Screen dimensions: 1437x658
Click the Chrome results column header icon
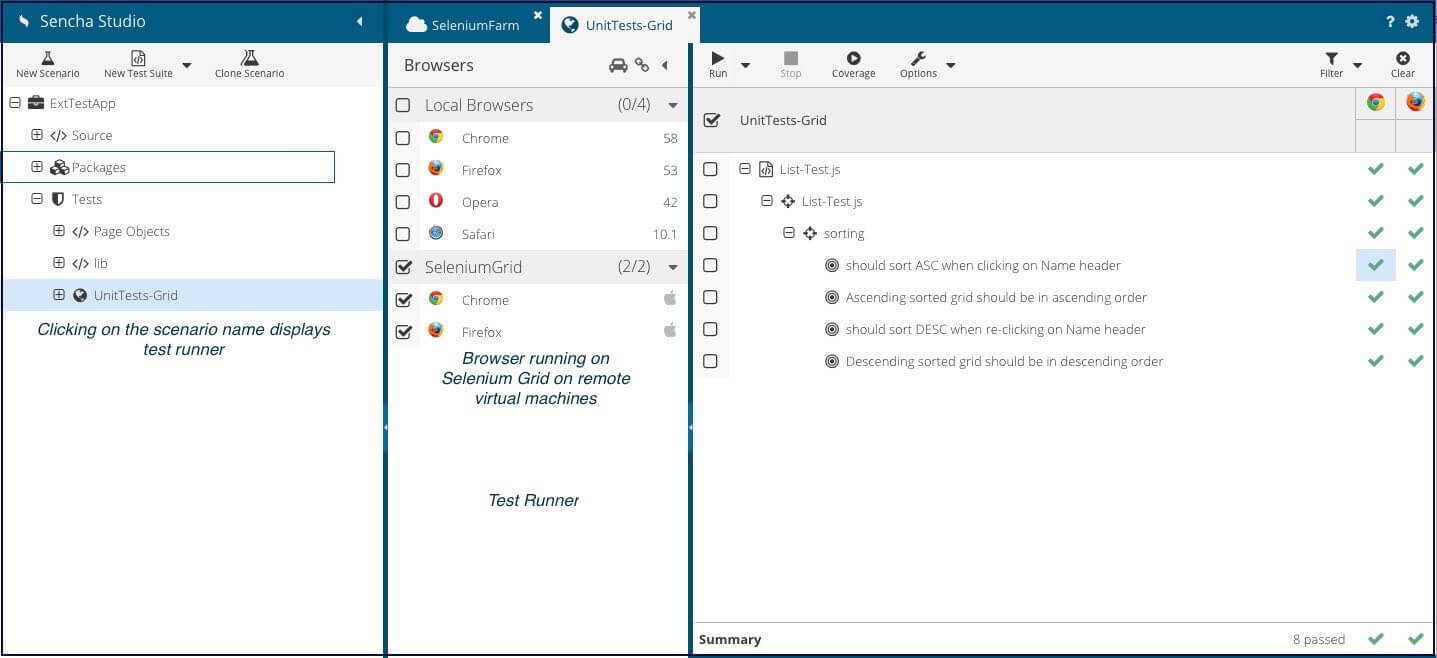1376,102
